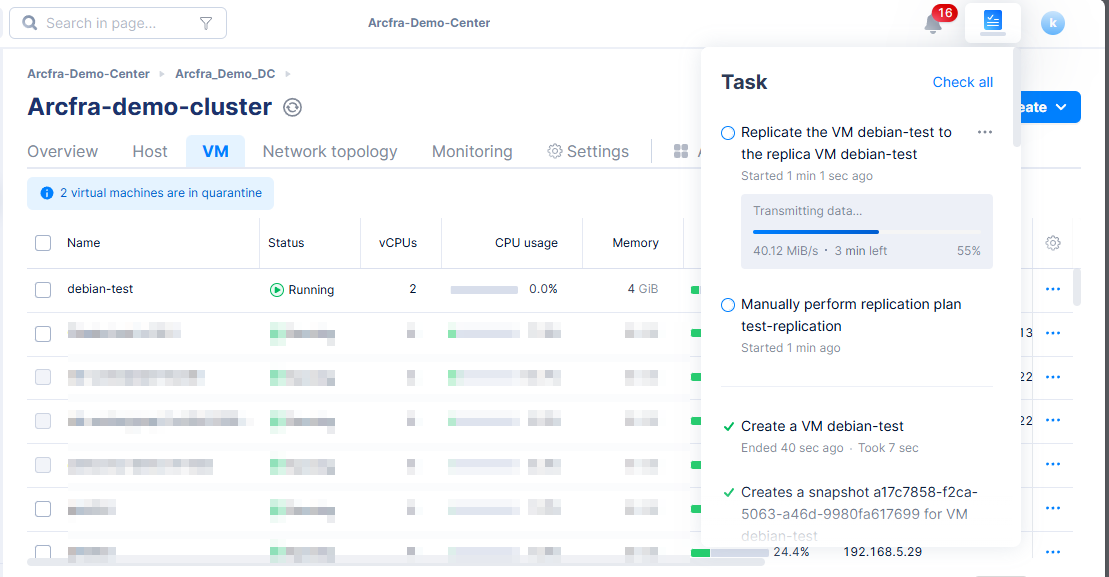This screenshot has height=577, width=1109.
Task: Click the refresh icon beside Arcfra-demo-cluster
Action: [292, 108]
